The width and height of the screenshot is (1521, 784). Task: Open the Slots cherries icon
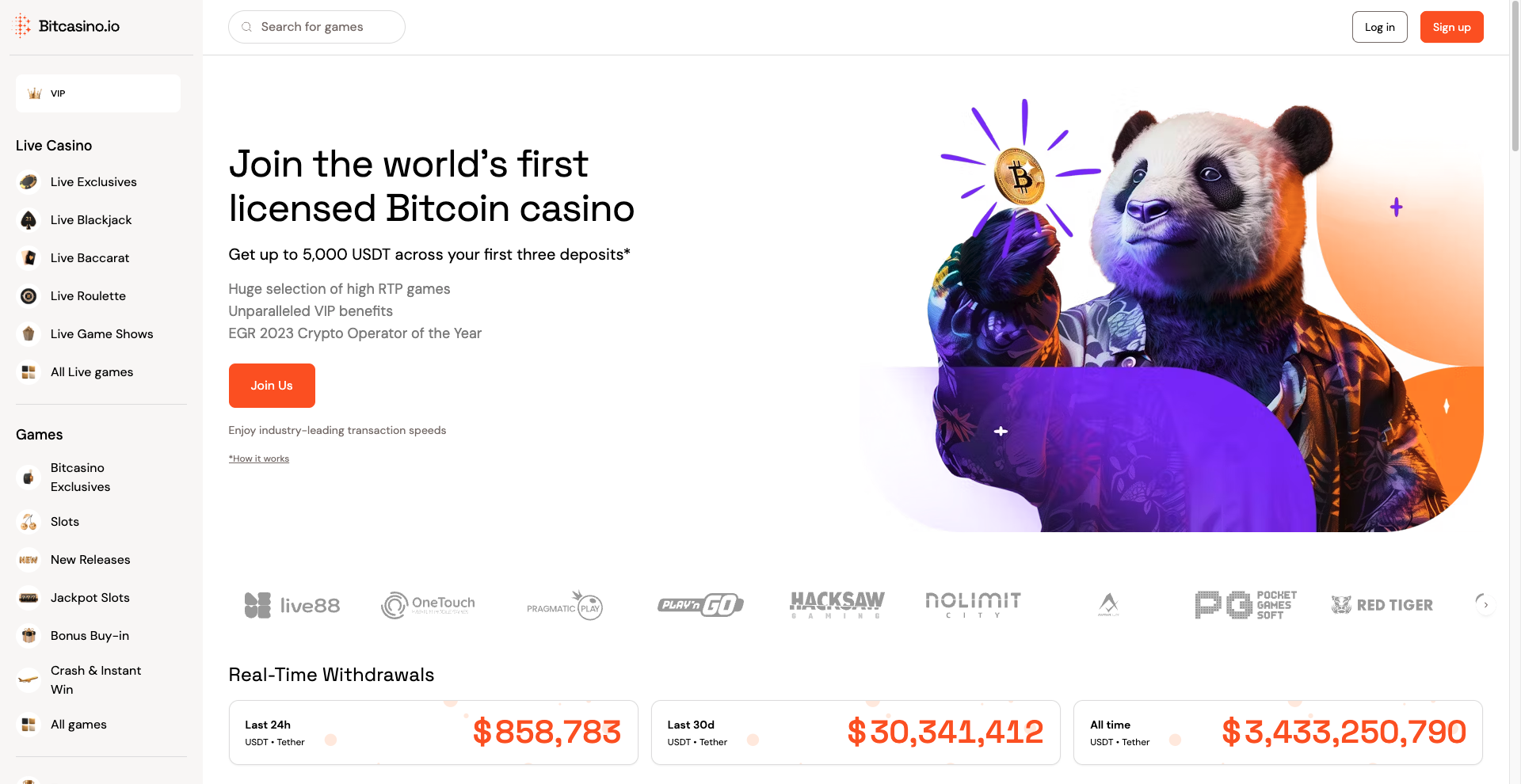(x=29, y=522)
